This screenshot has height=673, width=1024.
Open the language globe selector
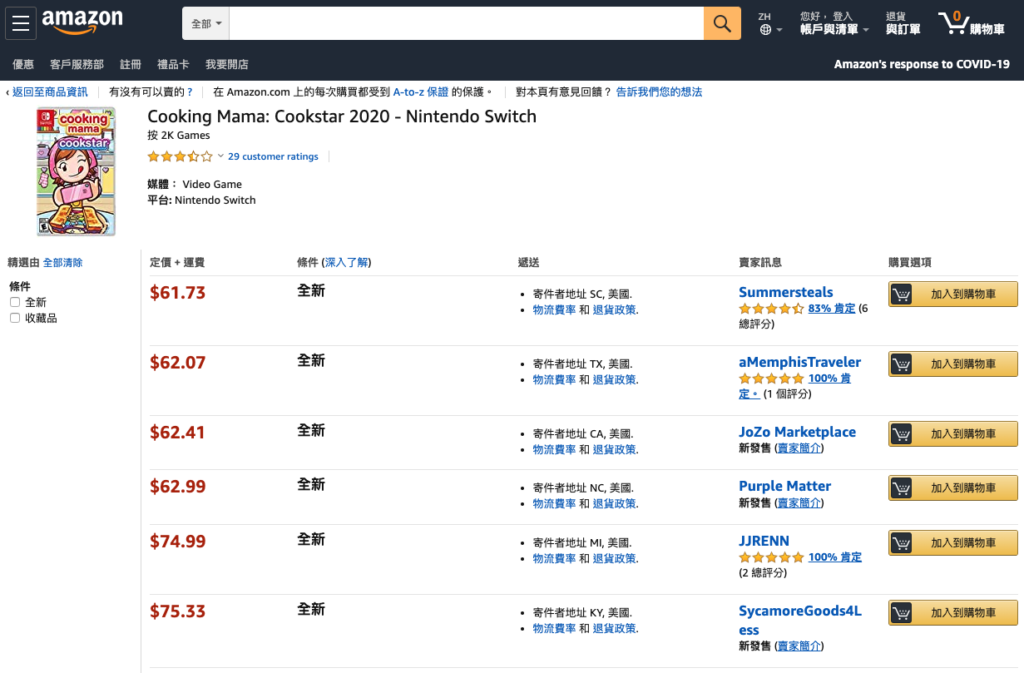(770, 23)
